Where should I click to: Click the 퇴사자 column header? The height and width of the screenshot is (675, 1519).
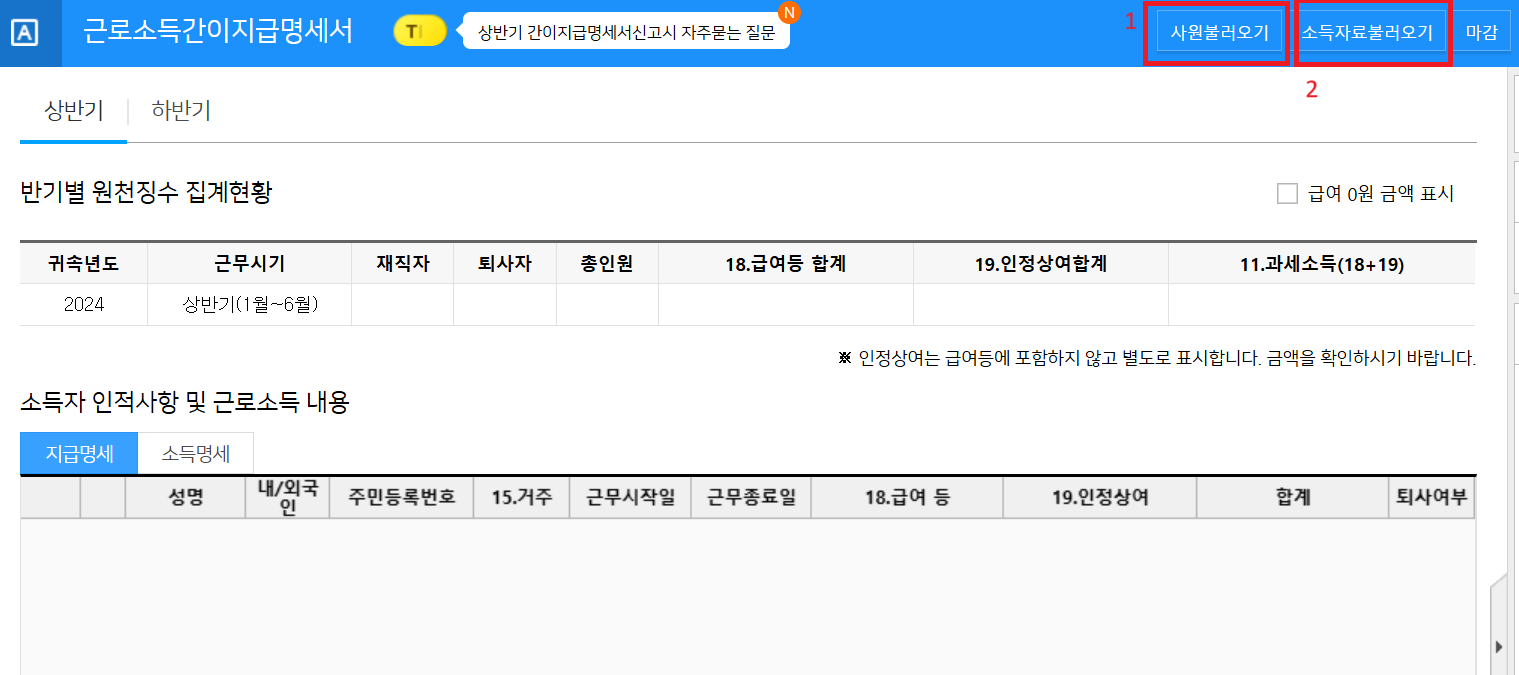point(505,264)
